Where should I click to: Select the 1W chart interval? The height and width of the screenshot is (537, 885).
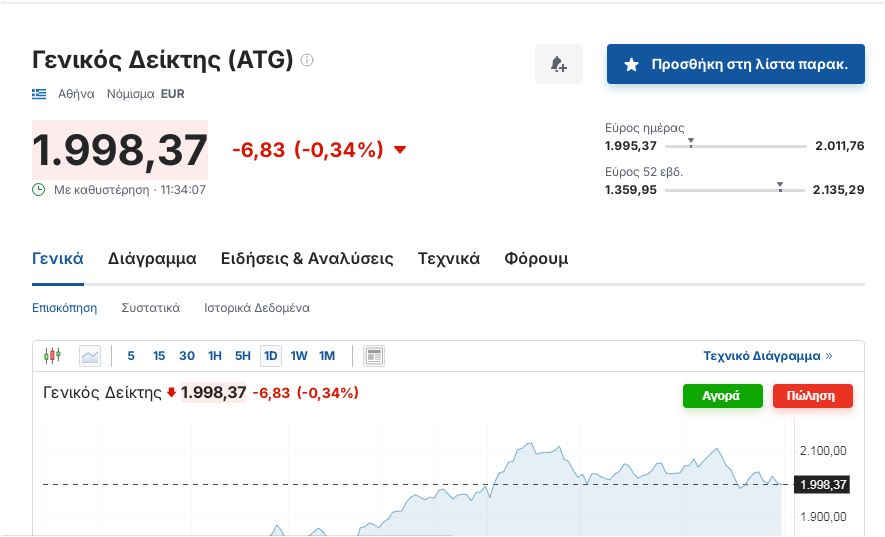[x=299, y=355]
